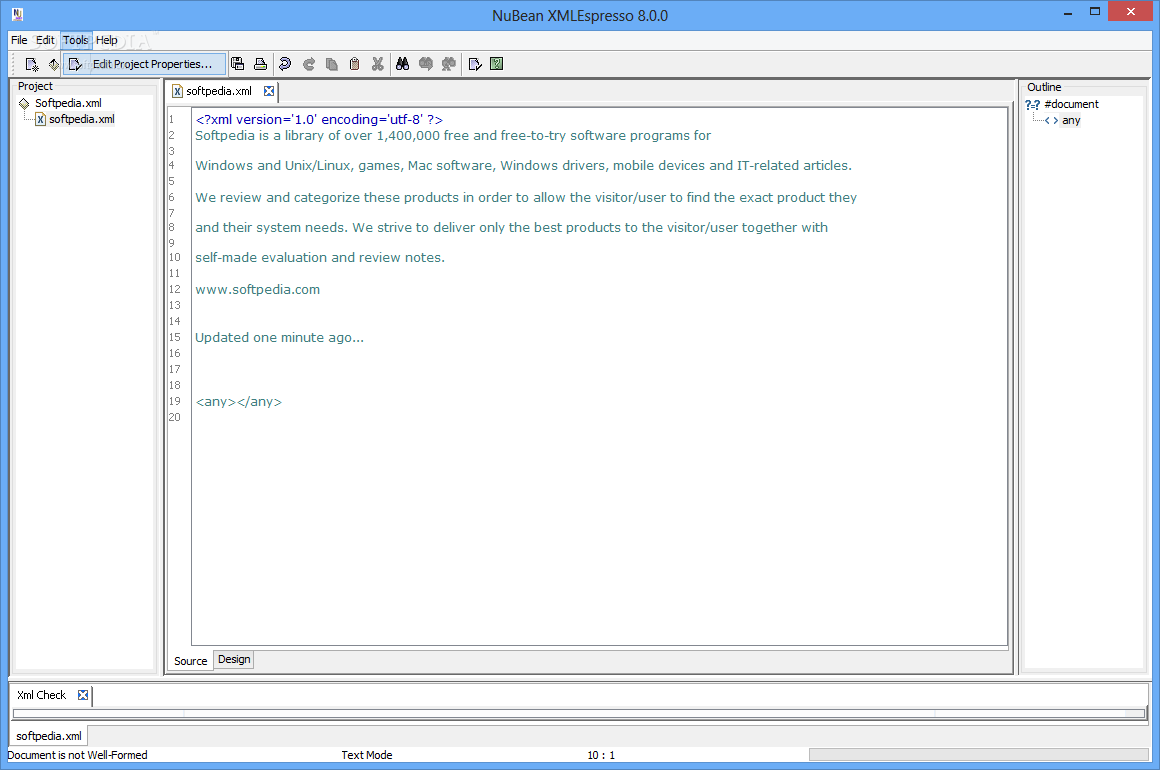Maximize the XMLEspresso window
The height and width of the screenshot is (770, 1160).
coord(1095,11)
